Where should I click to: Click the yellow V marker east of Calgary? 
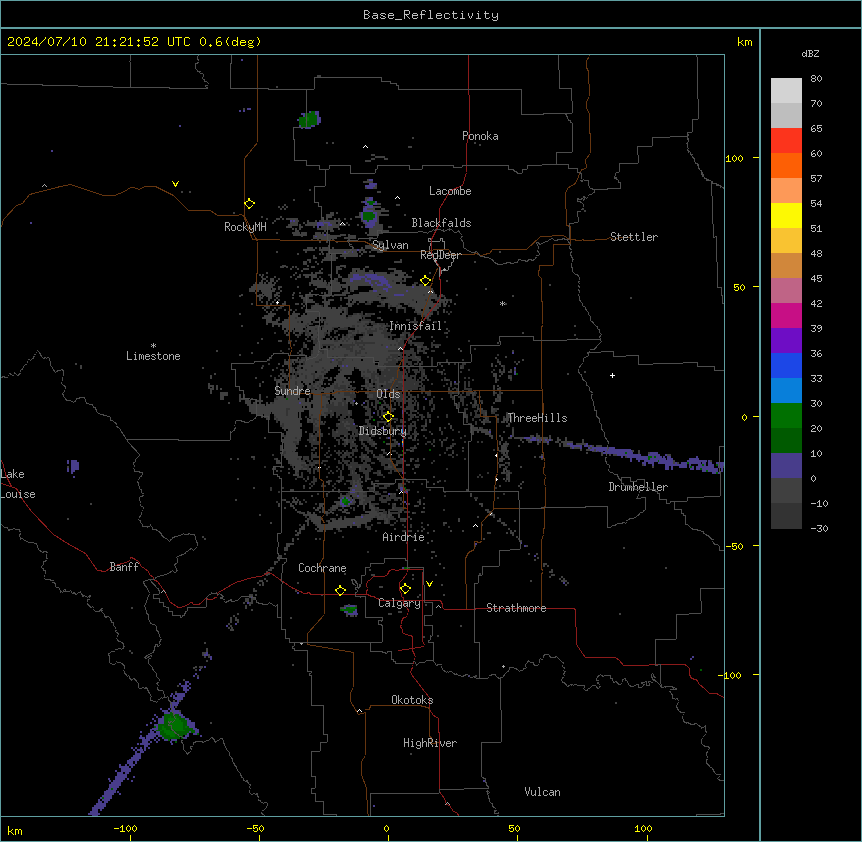pos(429,584)
